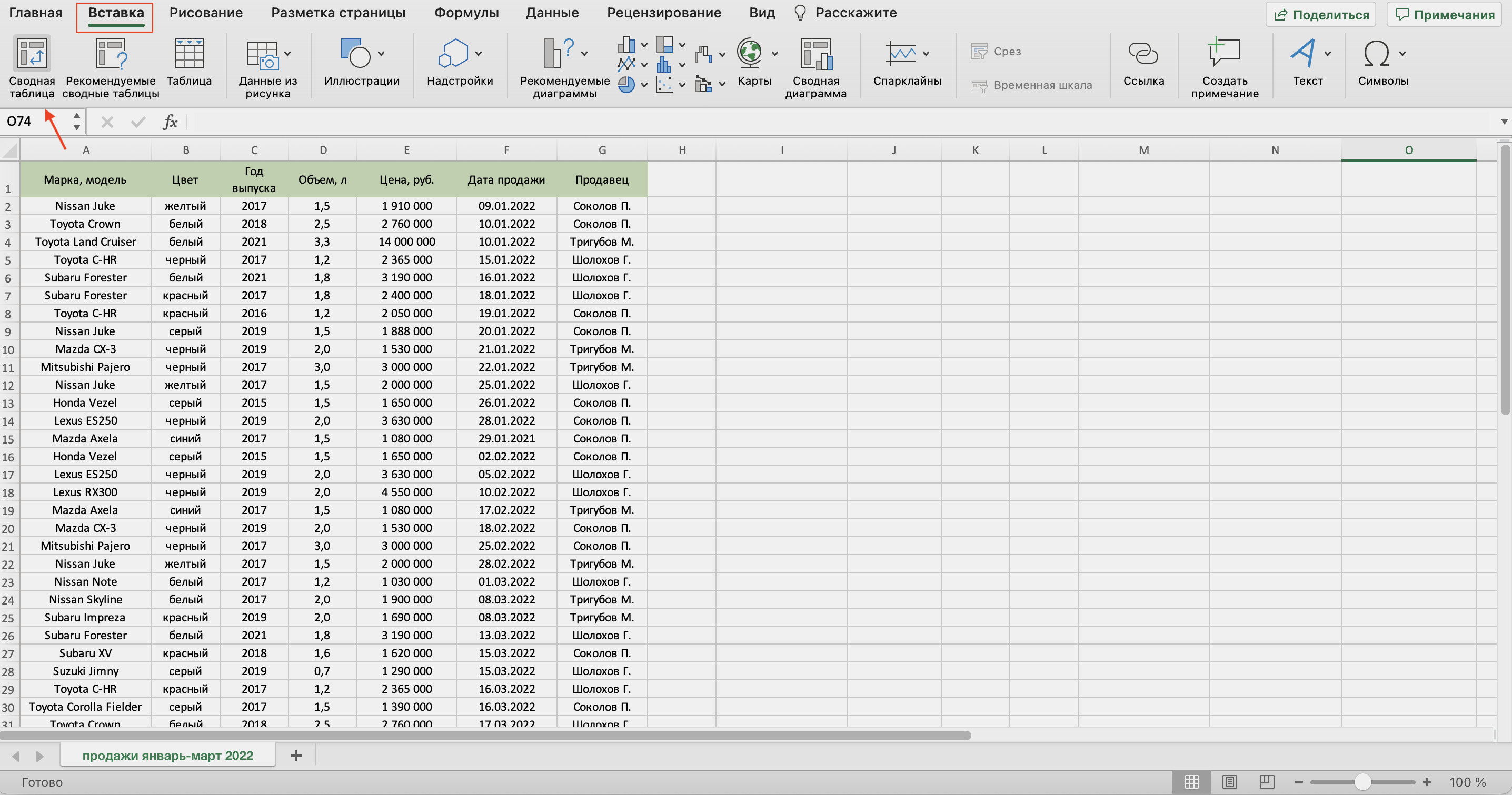Click the Сводная таблица pivot table icon
Screen dimensions: 1512x795
point(32,54)
